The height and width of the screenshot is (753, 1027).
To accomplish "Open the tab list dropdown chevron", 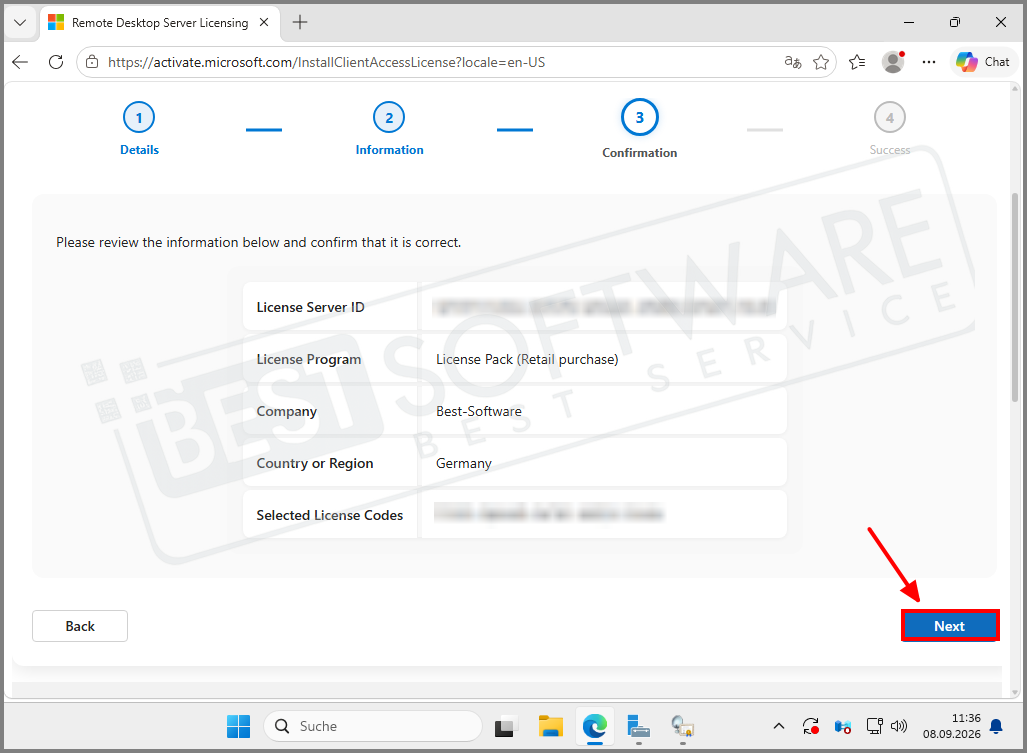I will [x=20, y=23].
